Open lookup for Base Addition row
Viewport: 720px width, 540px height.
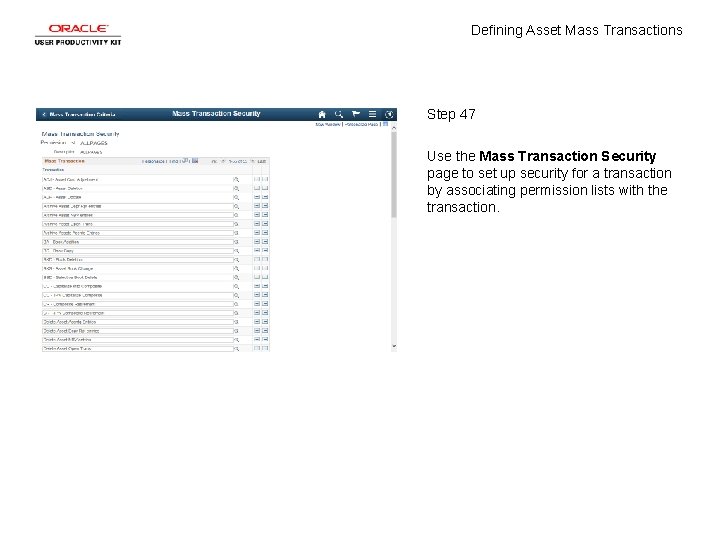coord(236,242)
